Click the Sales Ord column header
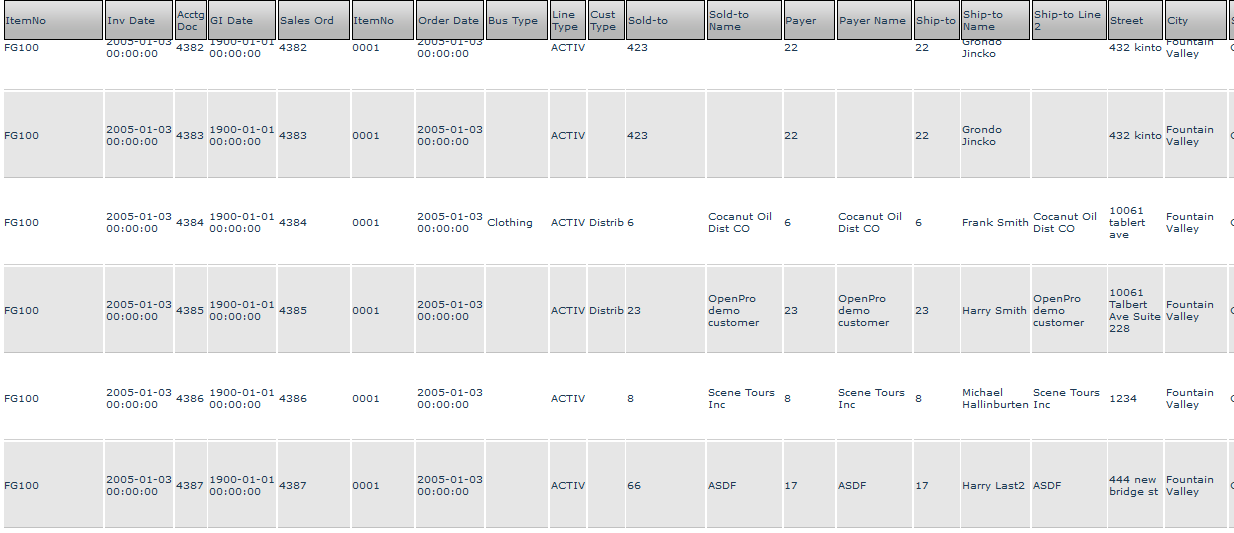Screen dimensions: 1234x533 [313, 21]
